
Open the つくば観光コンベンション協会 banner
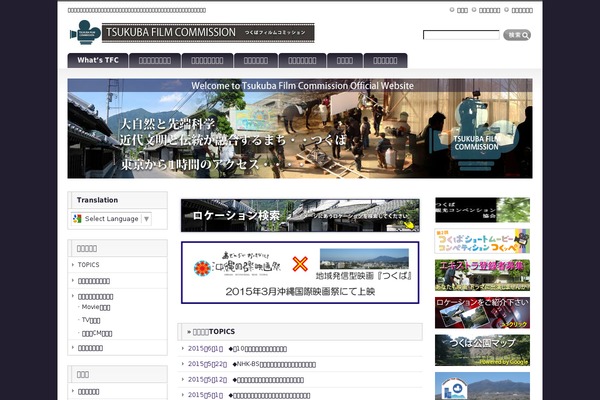[x=482, y=210]
